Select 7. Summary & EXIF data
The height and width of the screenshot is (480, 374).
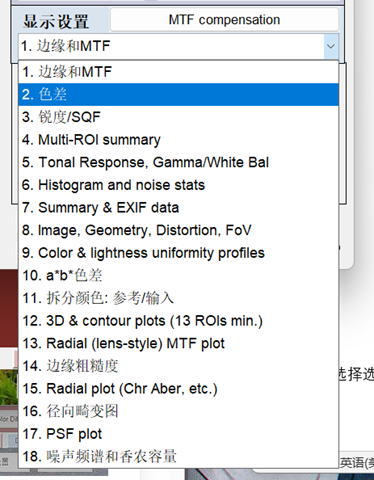click(x=179, y=208)
